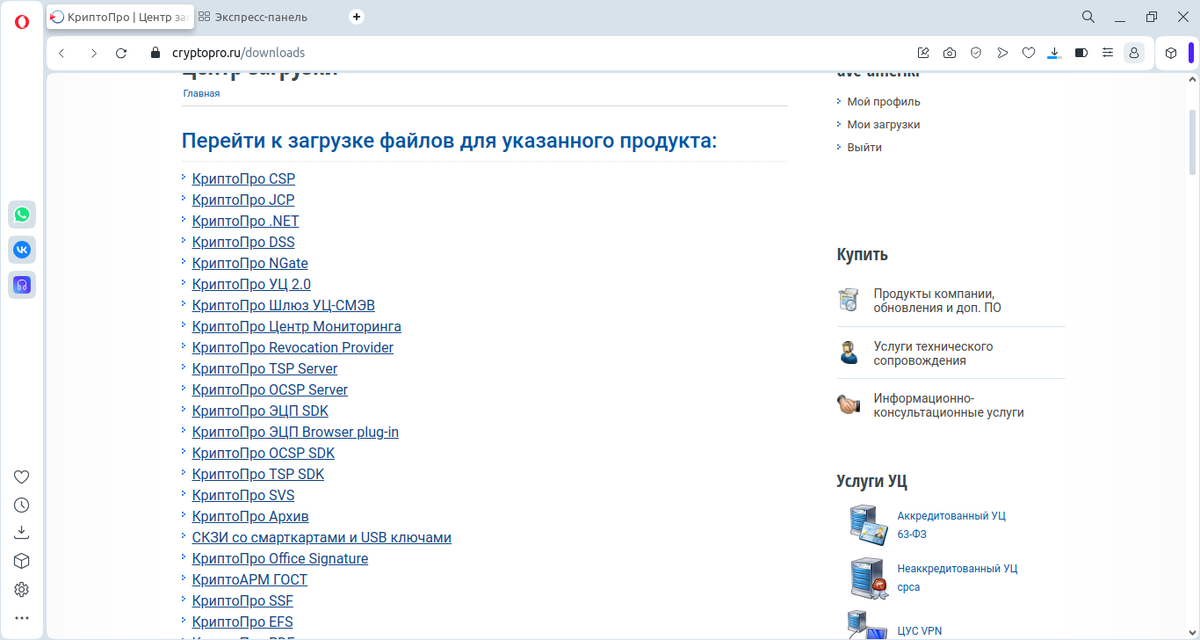Open the КриптоПро TSP Server link
This screenshot has height=640, width=1200.
(264, 369)
